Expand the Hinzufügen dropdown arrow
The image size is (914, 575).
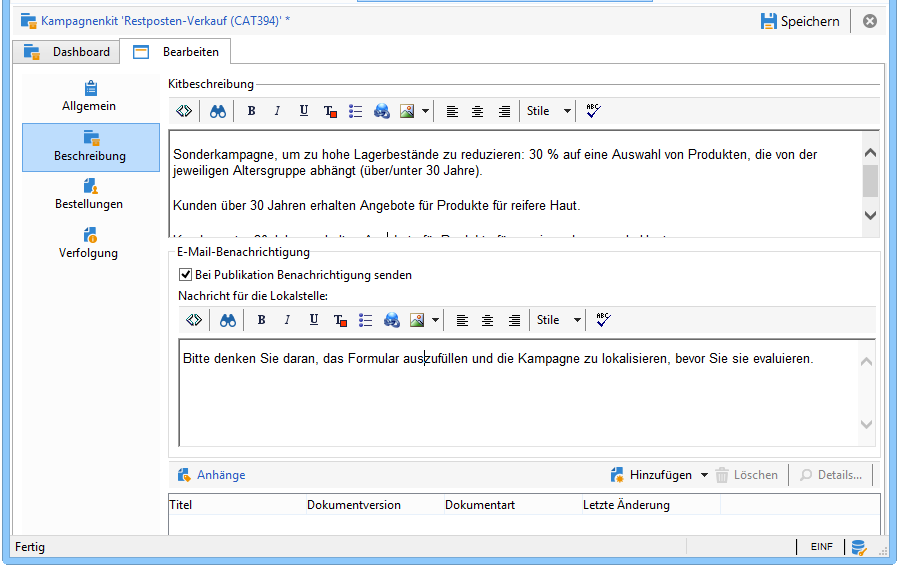704,475
